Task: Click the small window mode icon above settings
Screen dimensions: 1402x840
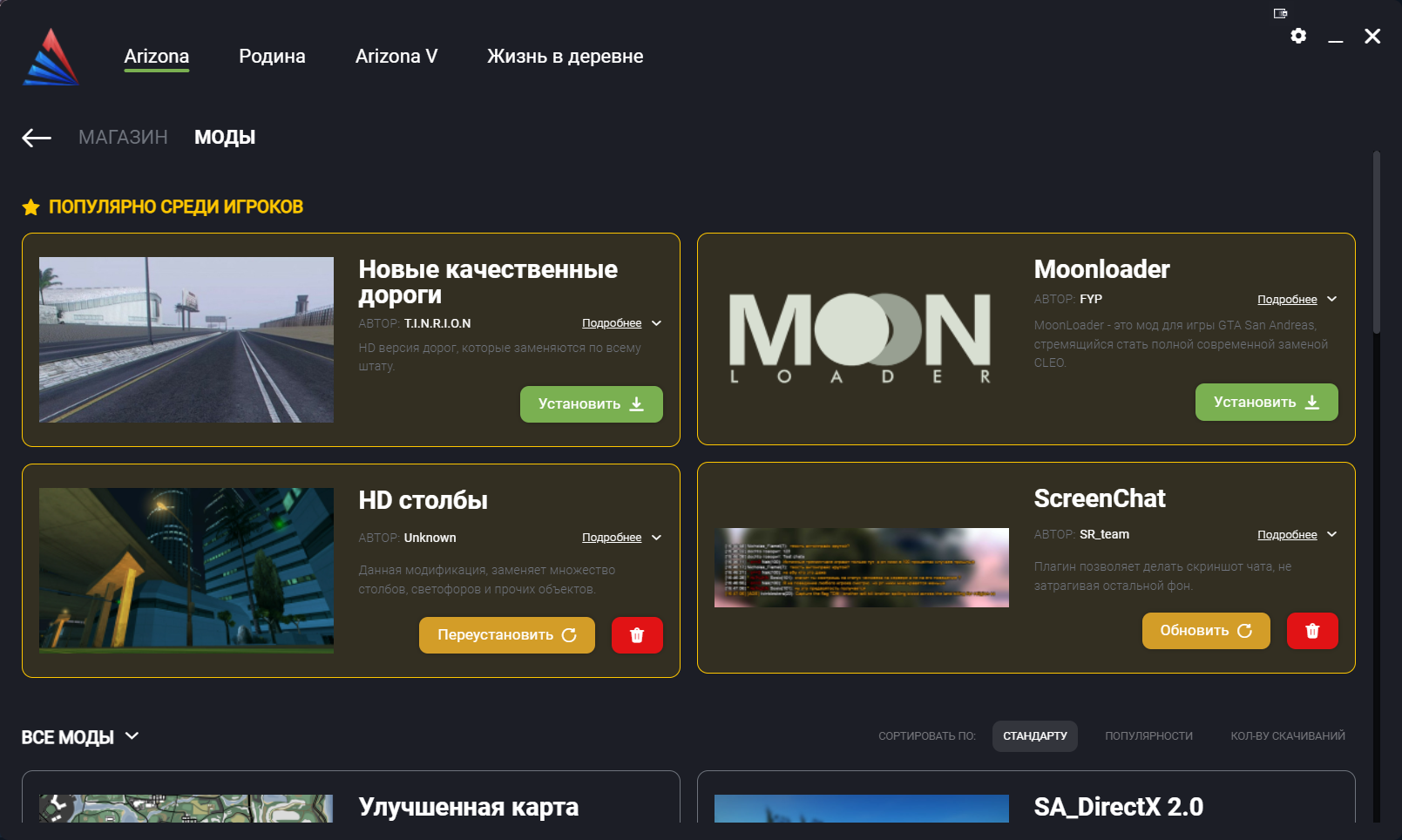Action: point(1280,13)
